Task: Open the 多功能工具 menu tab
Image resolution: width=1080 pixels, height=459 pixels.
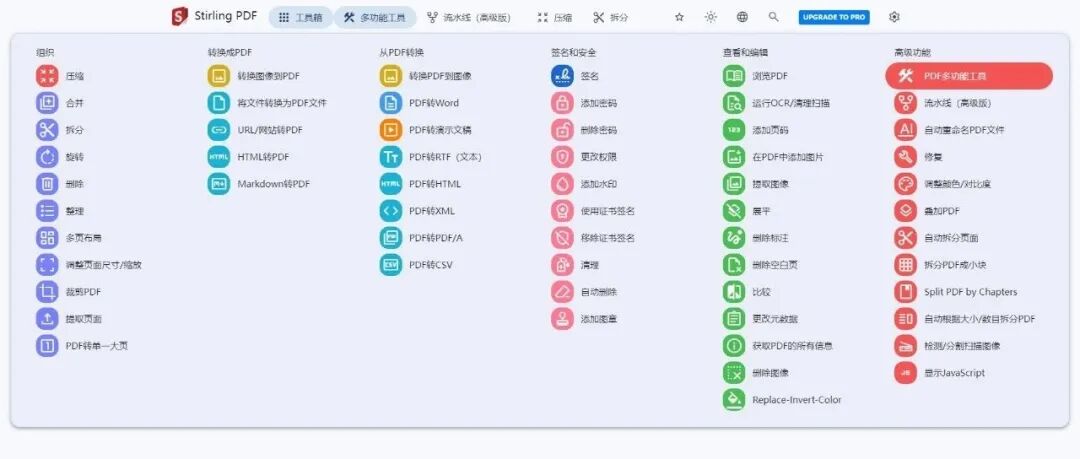Action: (375, 17)
